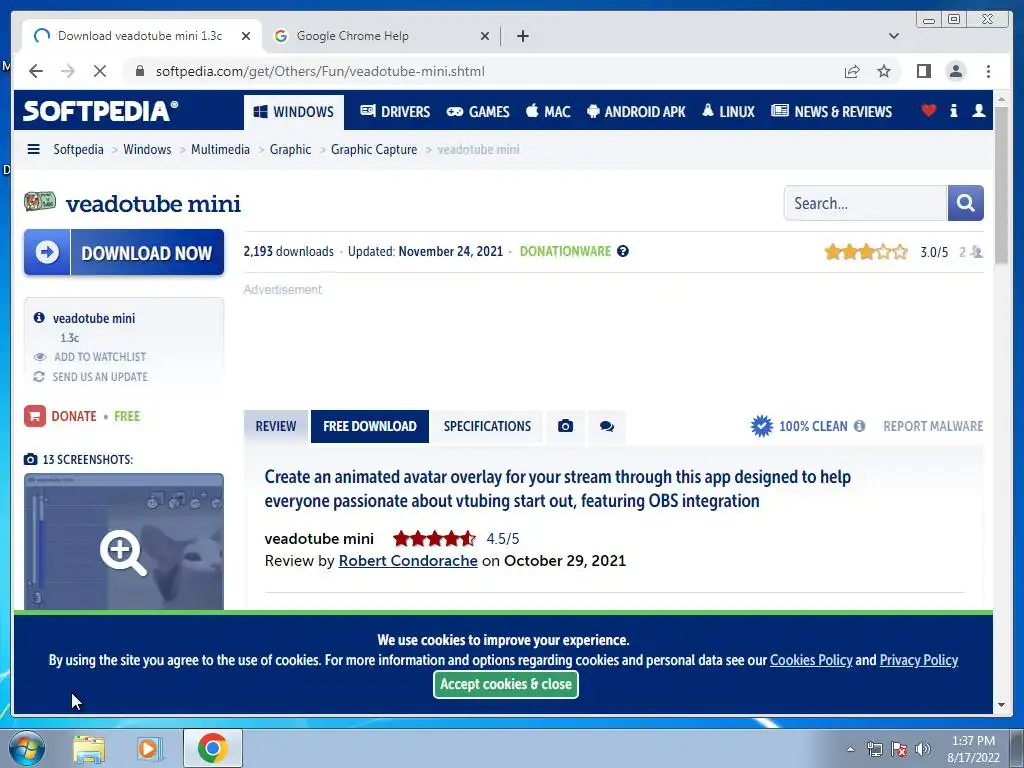
Task: Open News & Reviews section
Action: coord(831,112)
